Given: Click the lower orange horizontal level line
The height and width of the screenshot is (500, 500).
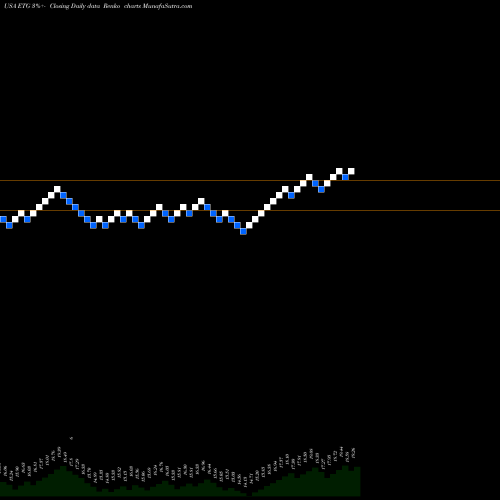Looking at the screenshot, I should click(x=250, y=211).
